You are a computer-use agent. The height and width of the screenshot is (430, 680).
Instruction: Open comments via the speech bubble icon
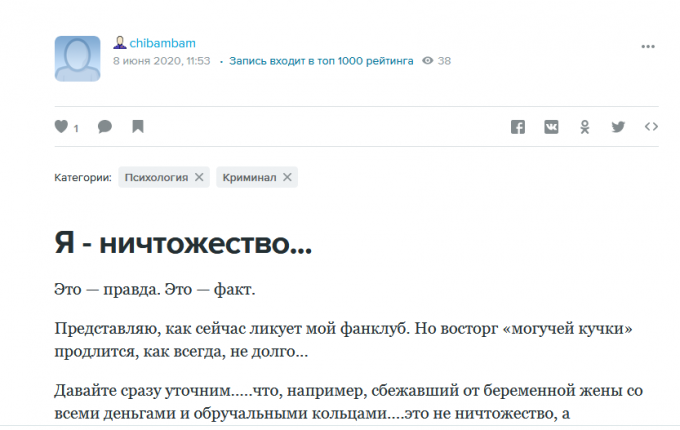[105, 127]
